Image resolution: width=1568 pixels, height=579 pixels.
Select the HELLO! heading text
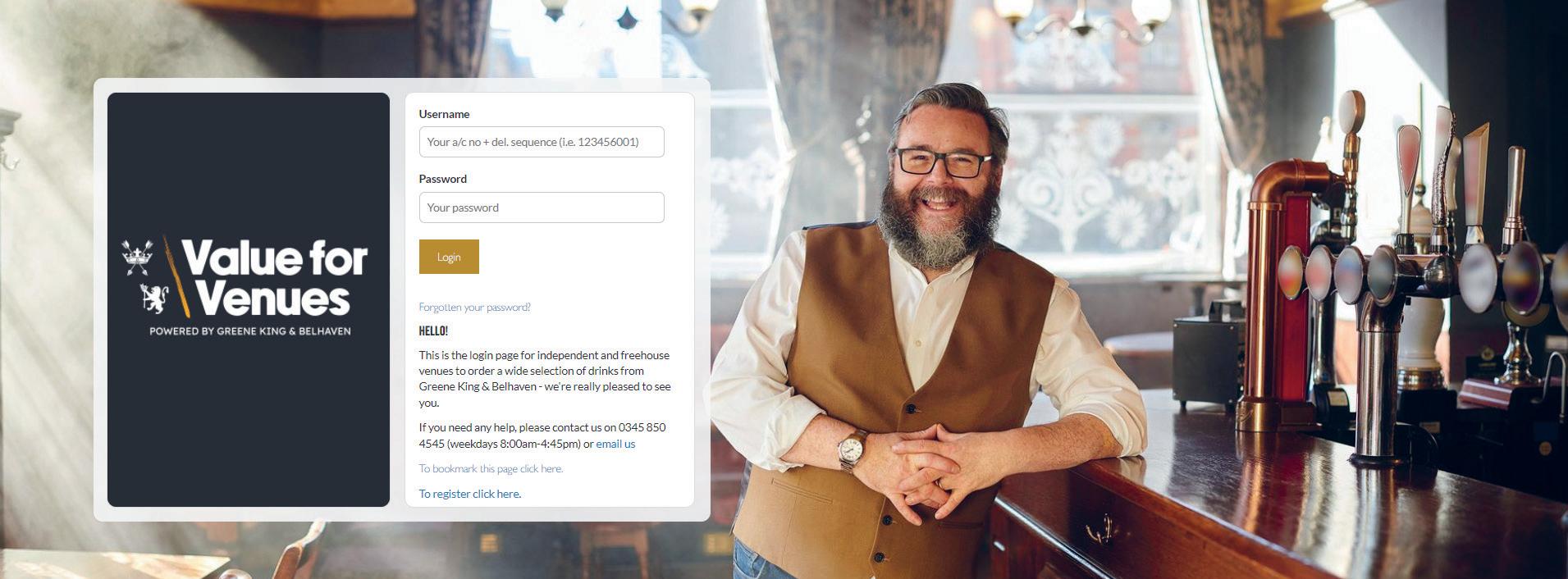(x=433, y=331)
